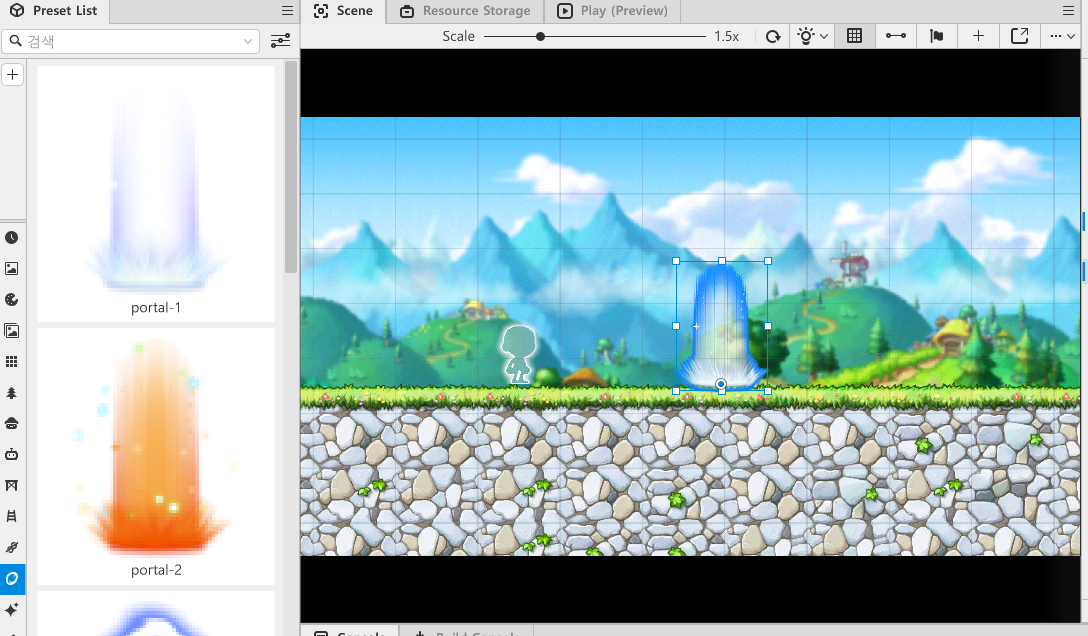Click the plus icon in scene toolbar

pyautogui.click(x=978, y=36)
